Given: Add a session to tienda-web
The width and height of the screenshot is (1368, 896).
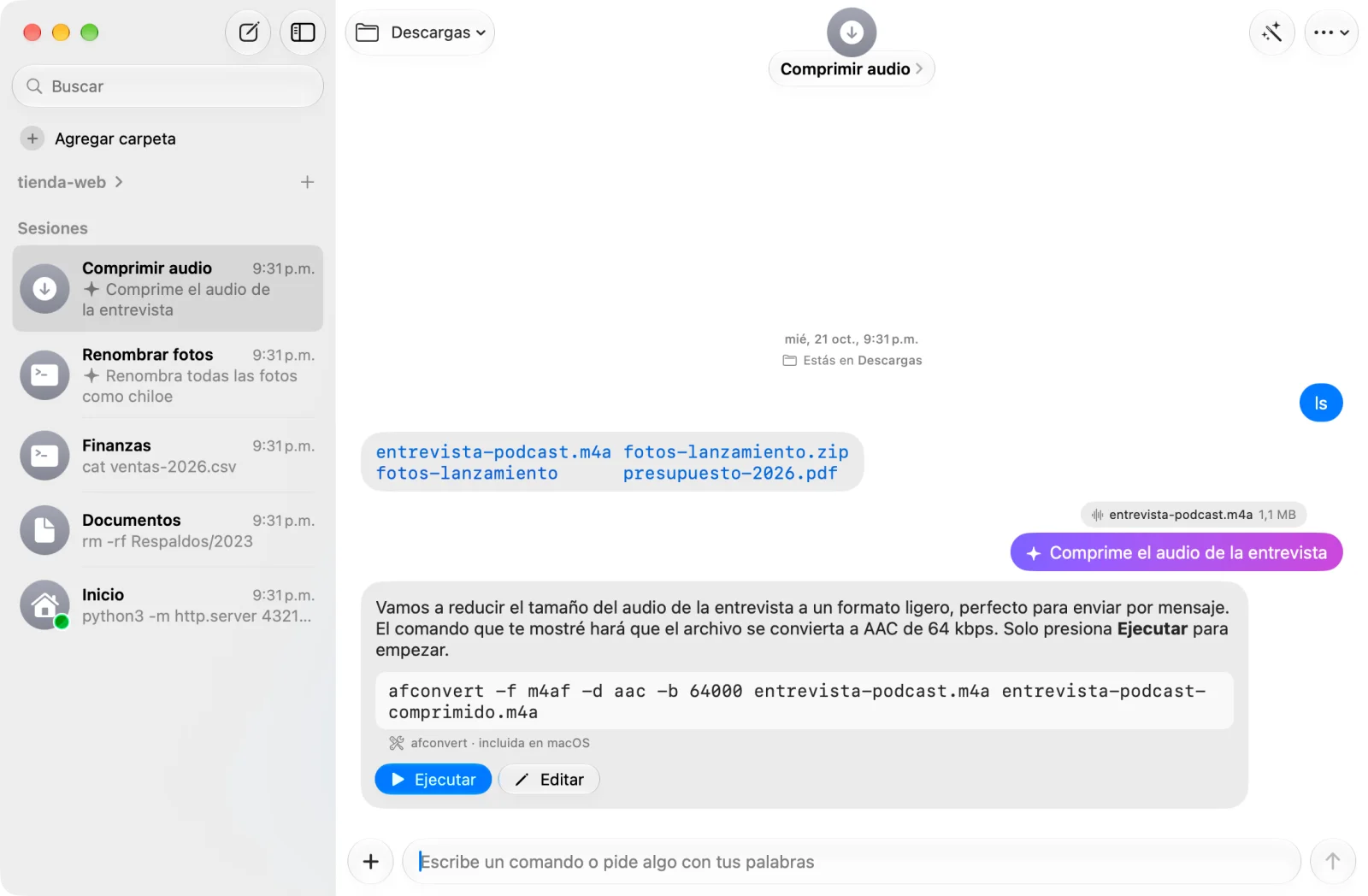Looking at the screenshot, I should [308, 182].
